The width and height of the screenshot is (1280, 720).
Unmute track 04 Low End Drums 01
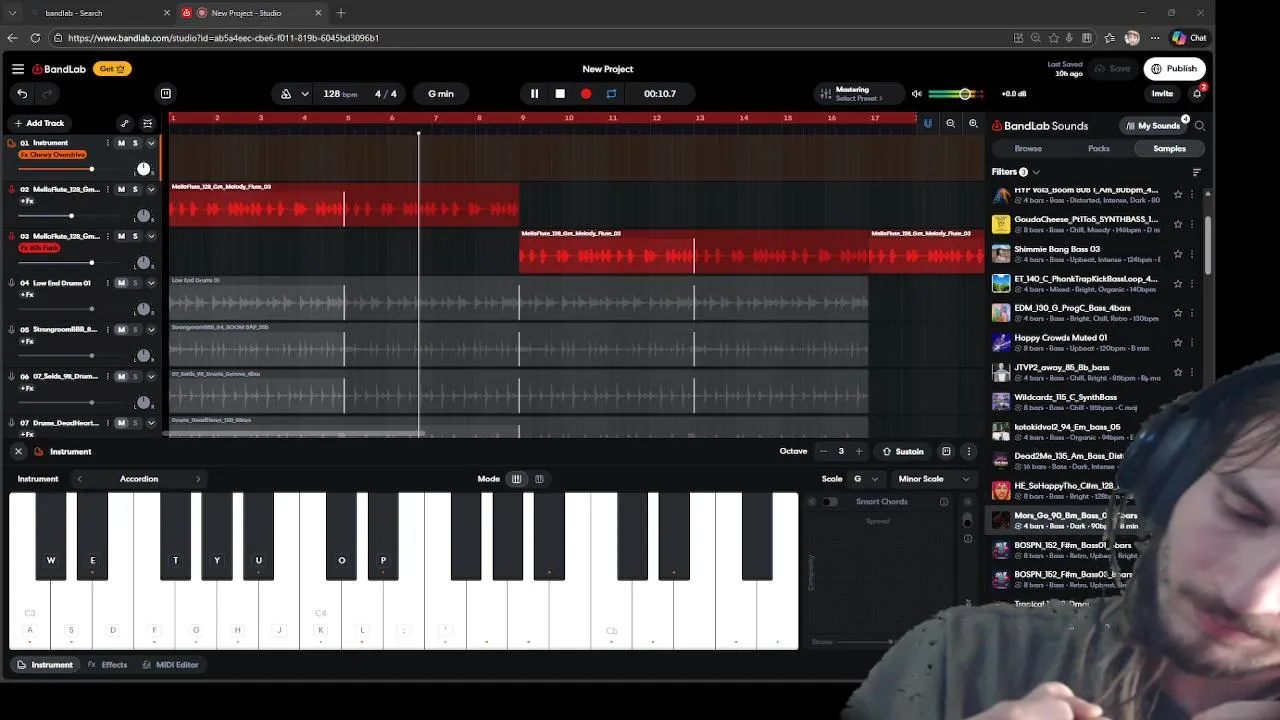pos(121,283)
